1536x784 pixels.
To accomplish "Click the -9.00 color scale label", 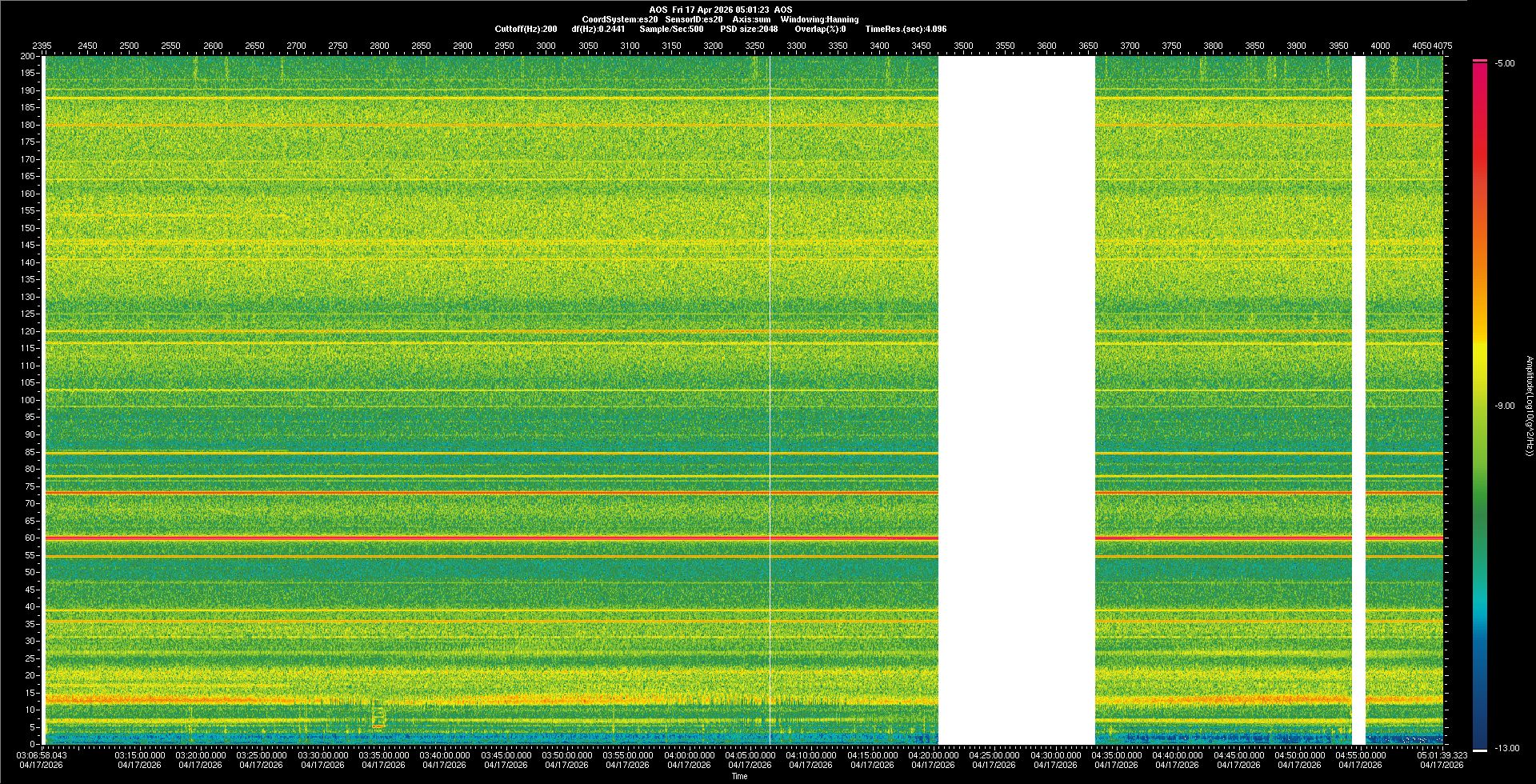I will [1504, 406].
